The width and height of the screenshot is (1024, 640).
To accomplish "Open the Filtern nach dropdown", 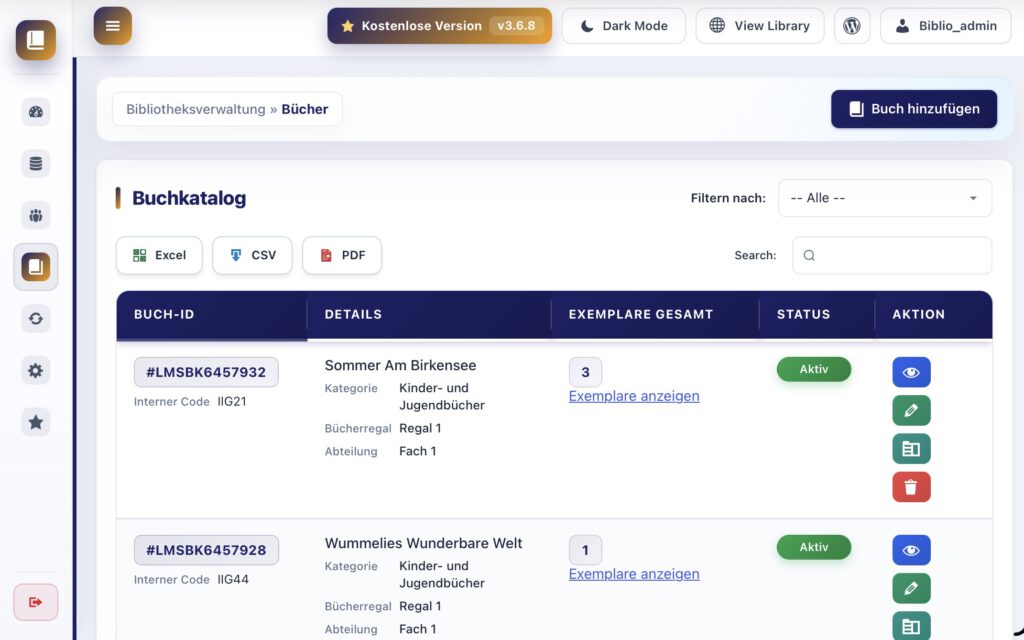I will (x=885, y=198).
